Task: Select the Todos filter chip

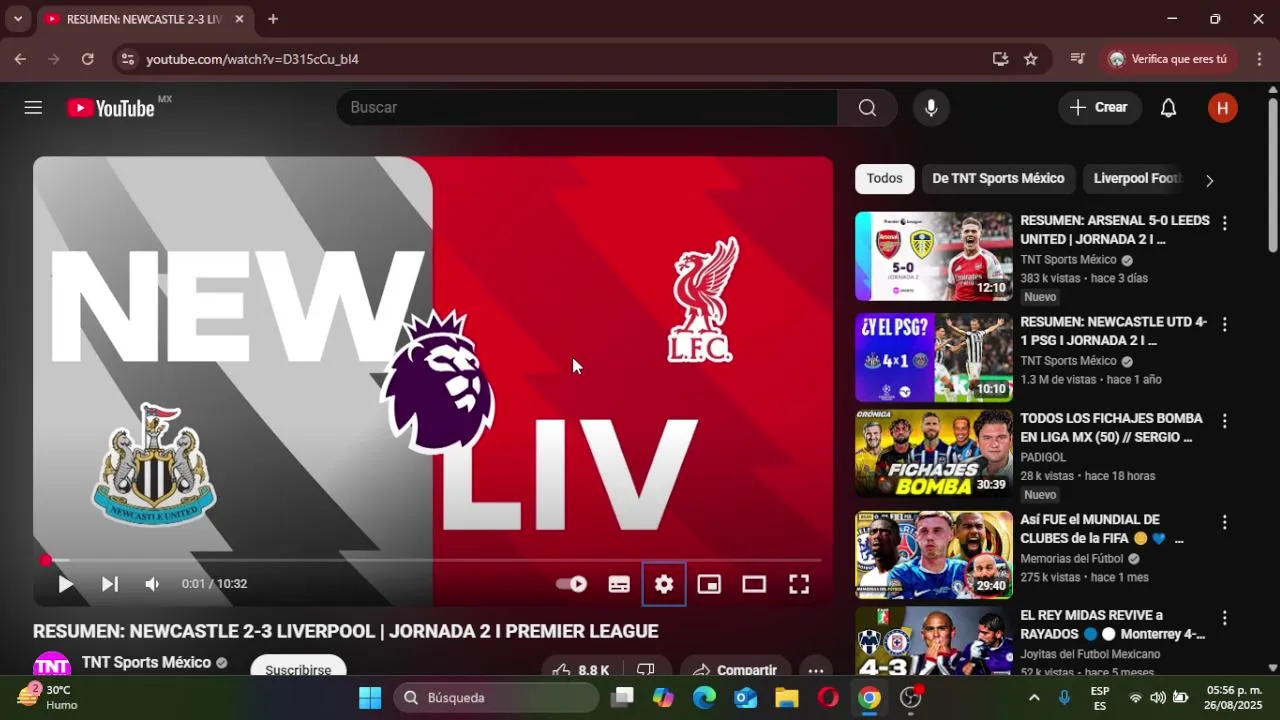Action: [884, 179]
